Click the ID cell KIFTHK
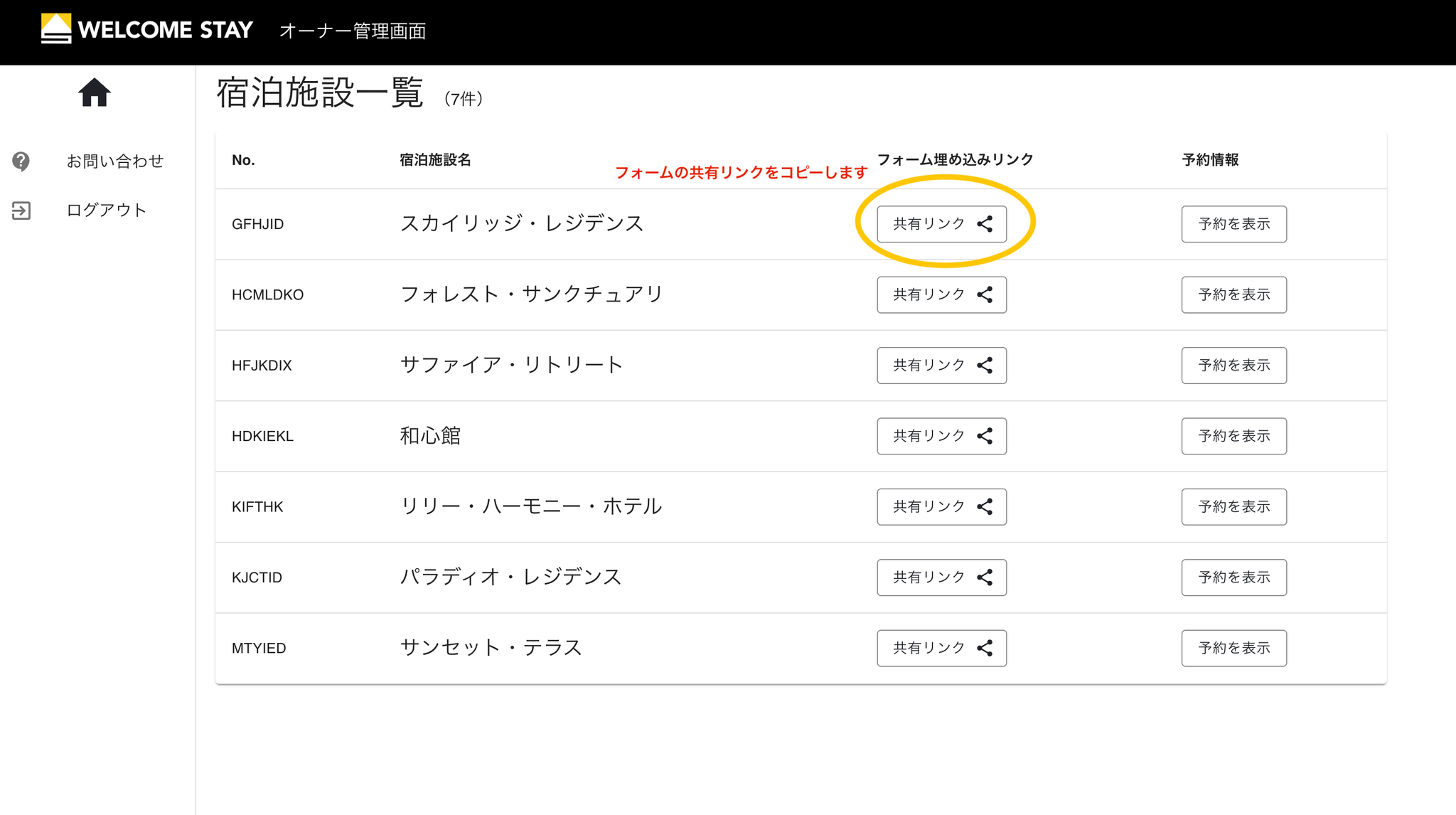 (257, 506)
